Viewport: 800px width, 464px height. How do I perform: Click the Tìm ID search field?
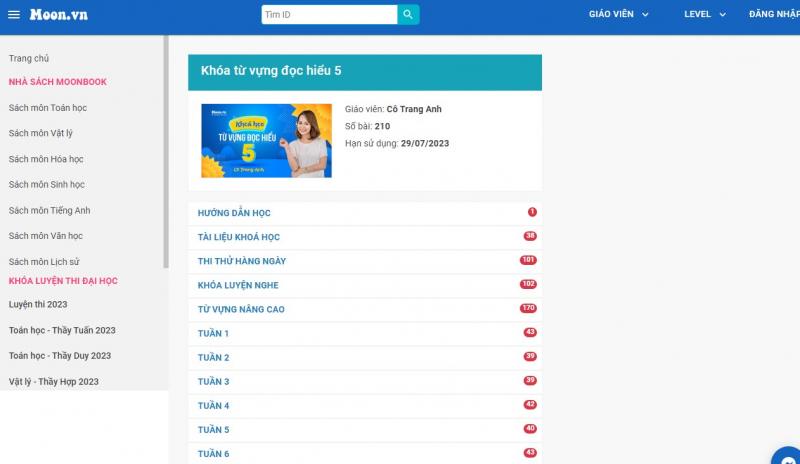(x=329, y=14)
